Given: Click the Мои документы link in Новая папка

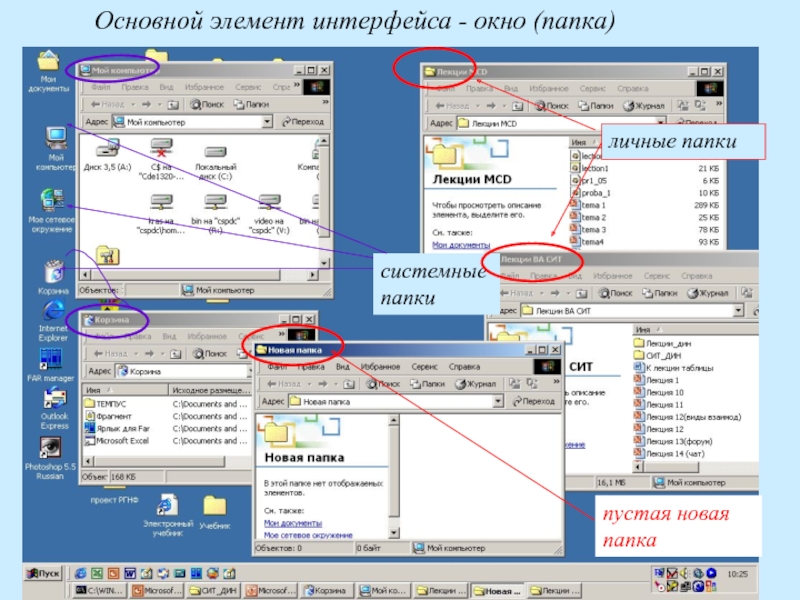Looking at the screenshot, I should 293,523.
